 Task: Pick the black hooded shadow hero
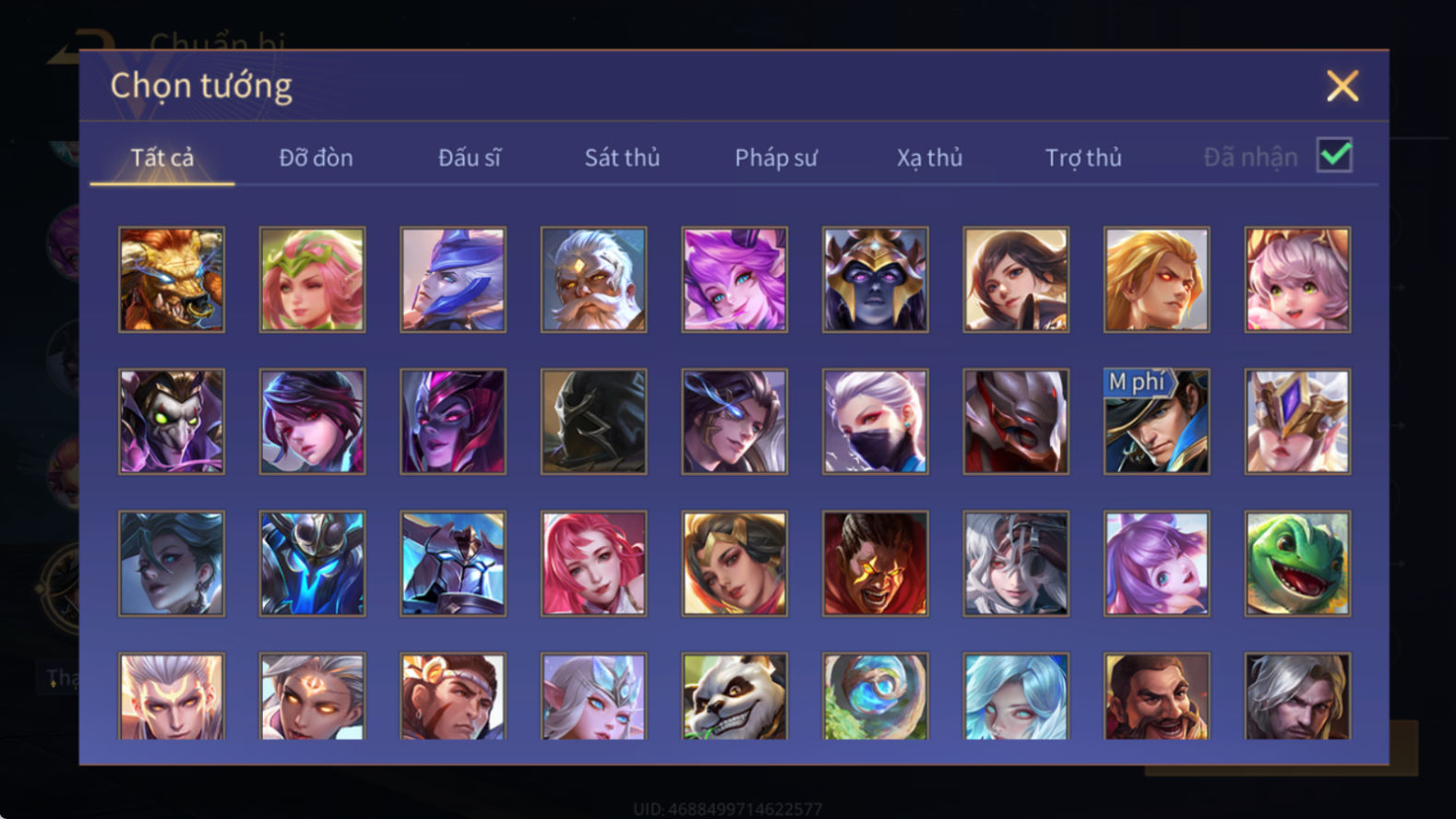[593, 421]
